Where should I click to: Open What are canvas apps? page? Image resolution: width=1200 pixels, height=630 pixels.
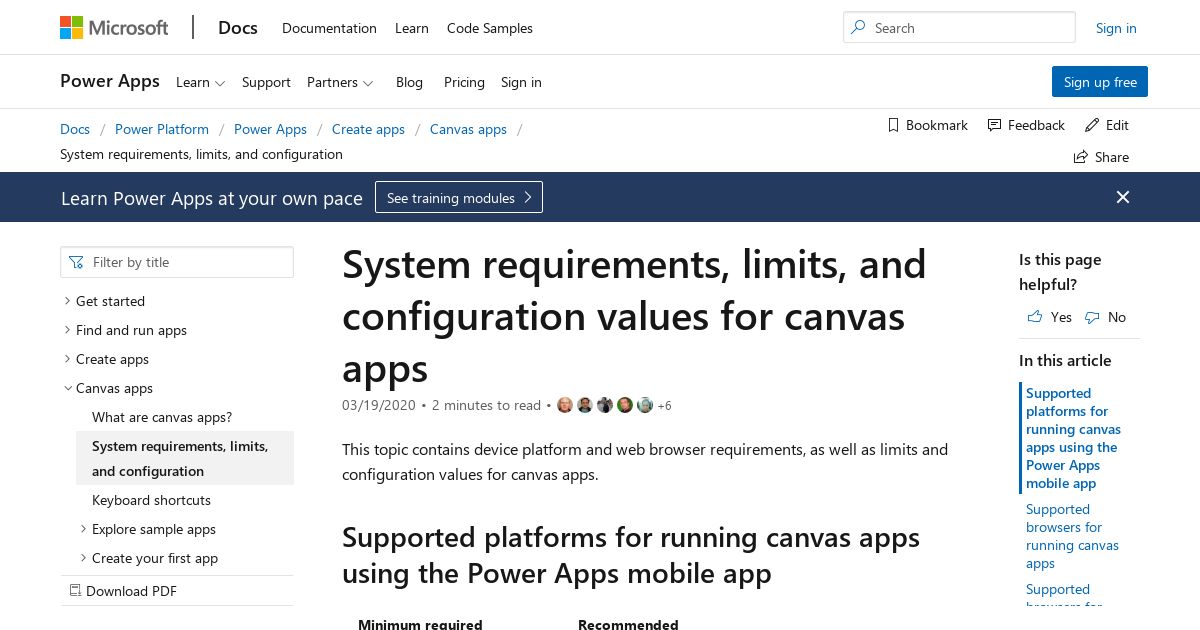coord(162,417)
